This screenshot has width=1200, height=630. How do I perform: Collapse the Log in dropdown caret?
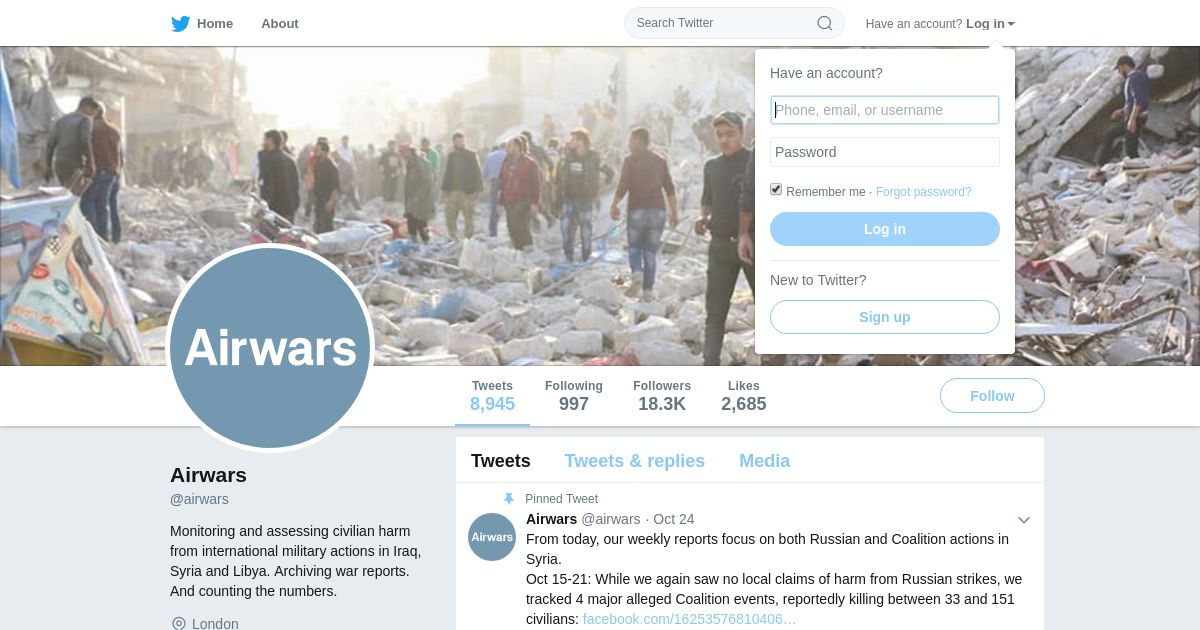pos(1011,24)
